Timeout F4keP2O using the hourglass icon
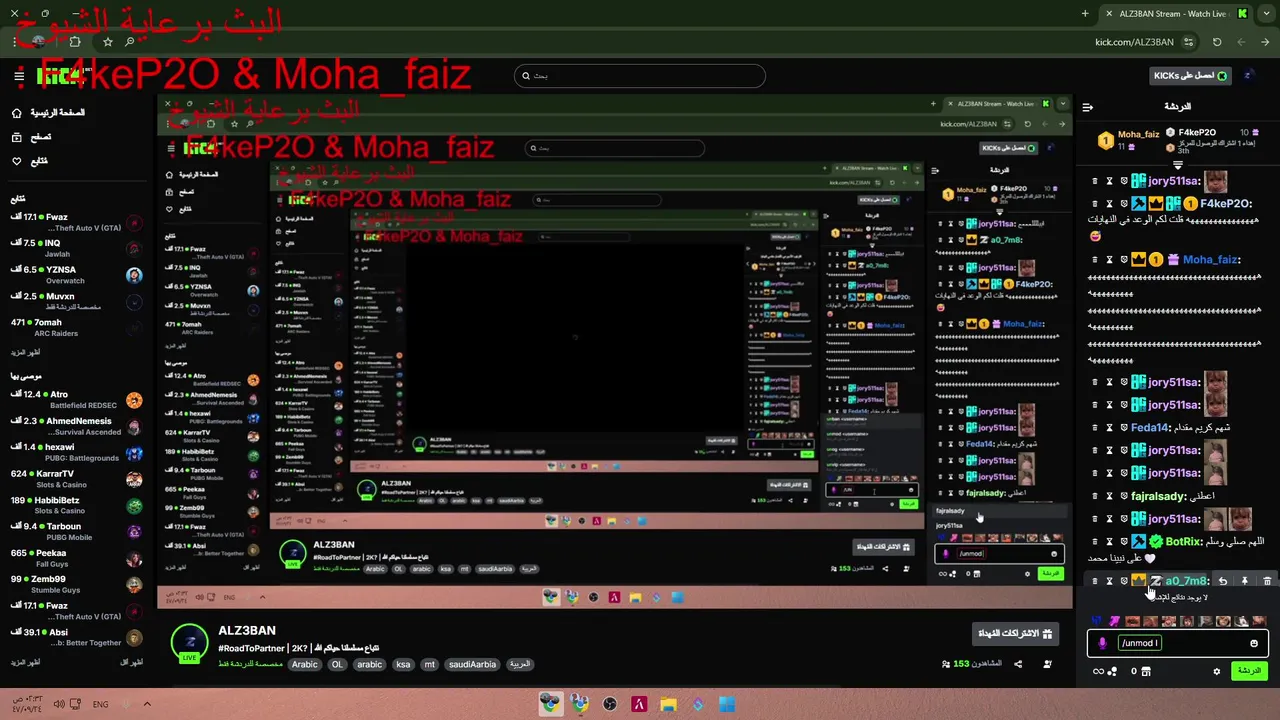 point(1109,204)
